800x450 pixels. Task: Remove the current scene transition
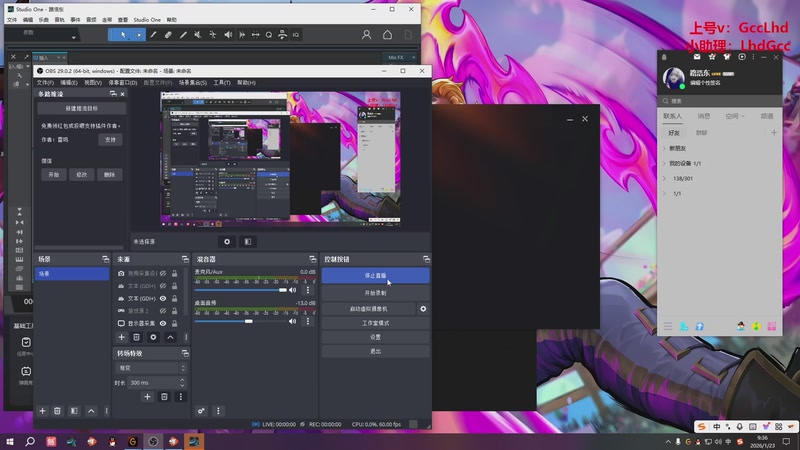point(164,396)
